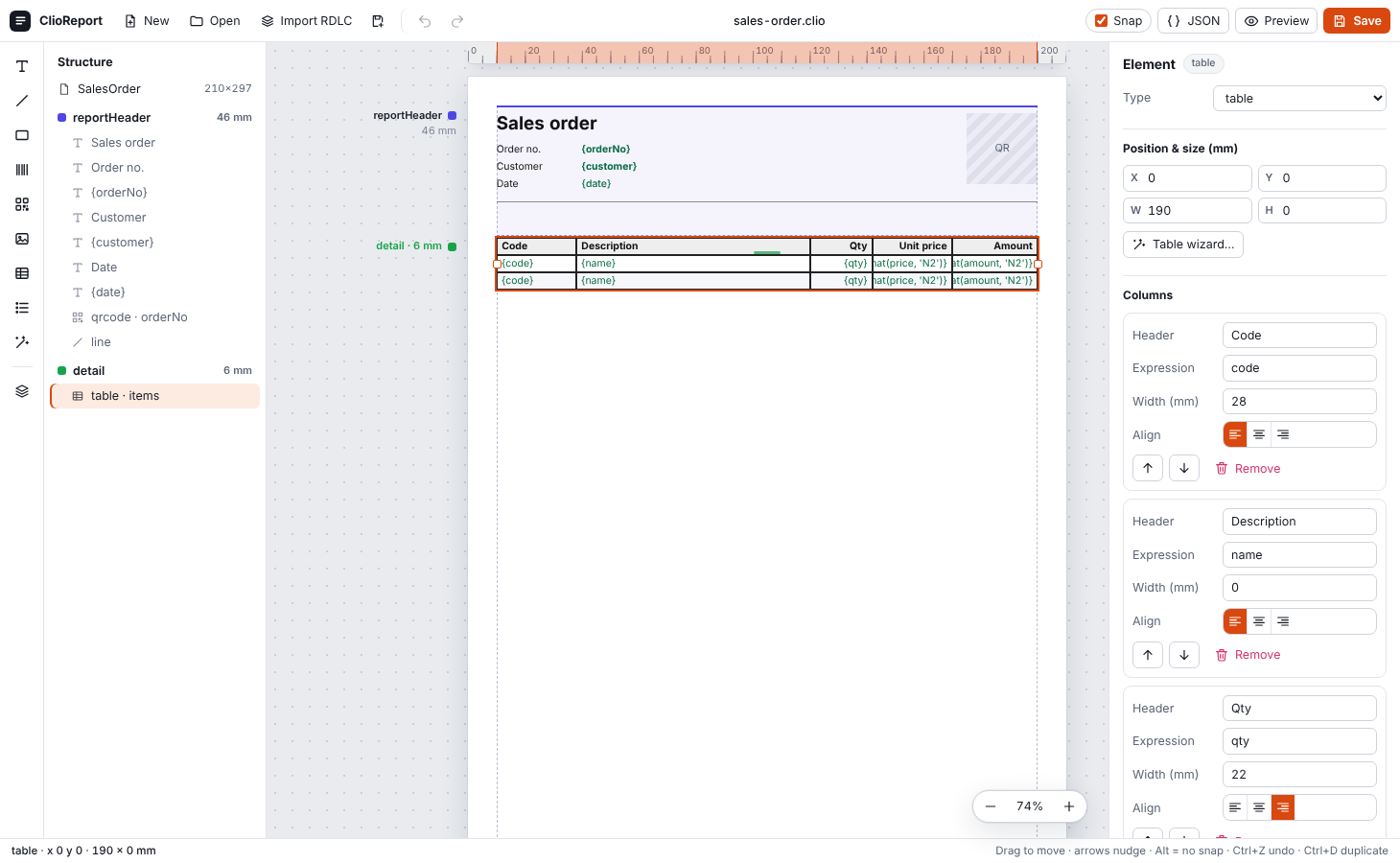1400x863 pixels.
Task: Open the Layers icon in left toolbar
Action: point(22,391)
